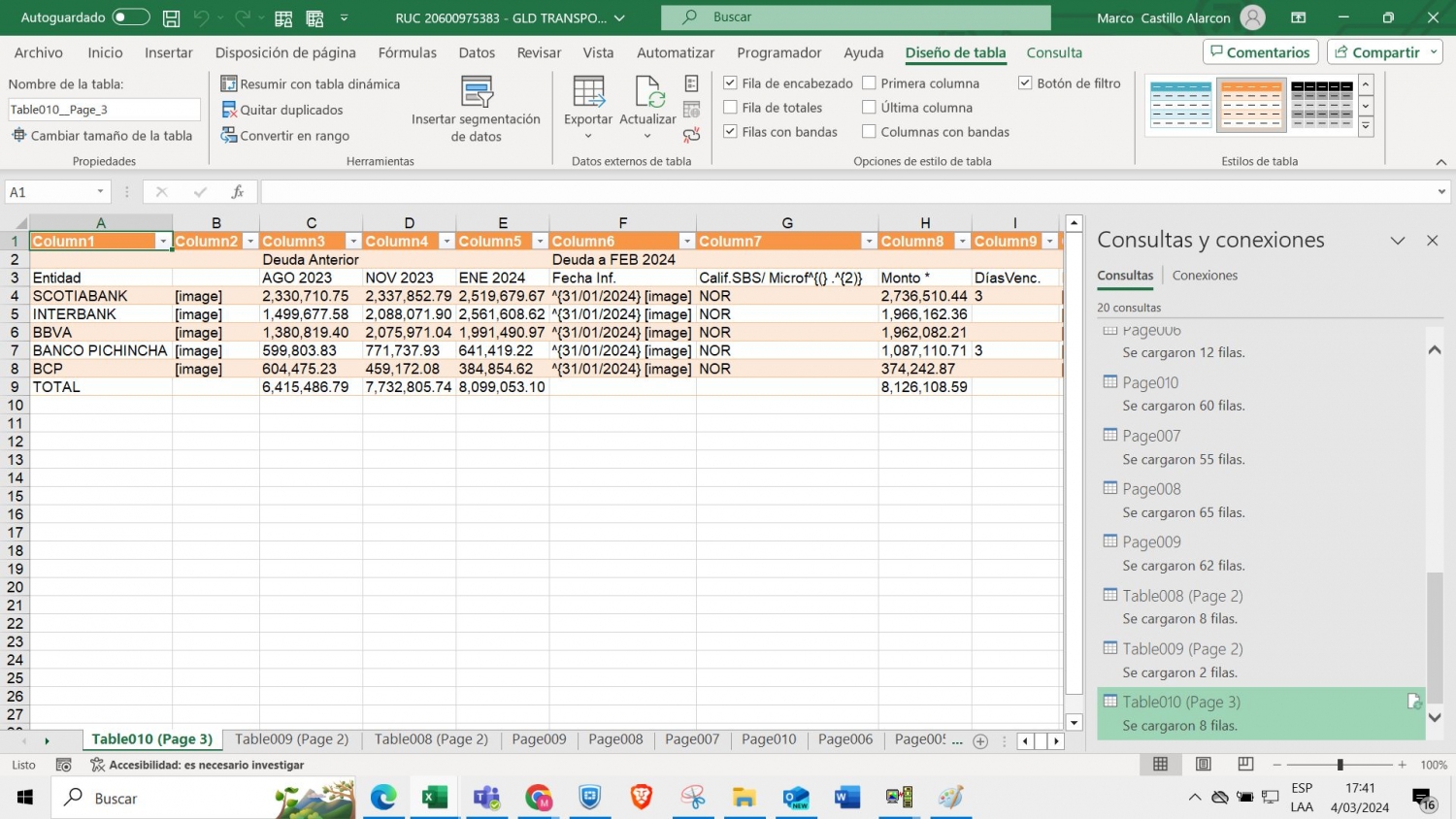Click the zoom in plus button
Image resolution: width=1456 pixels, height=819 pixels.
click(x=1402, y=765)
